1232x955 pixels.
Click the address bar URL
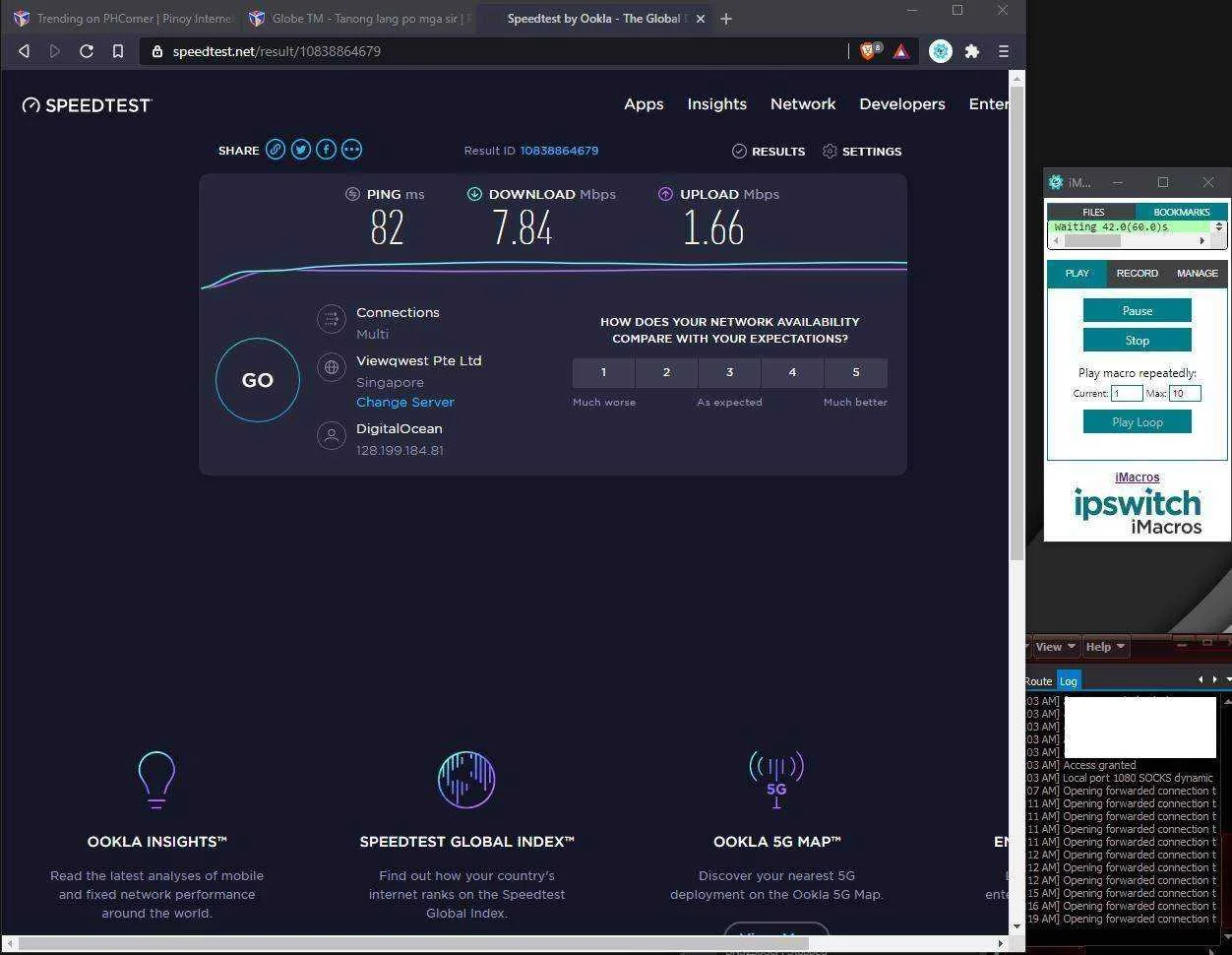click(277, 51)
